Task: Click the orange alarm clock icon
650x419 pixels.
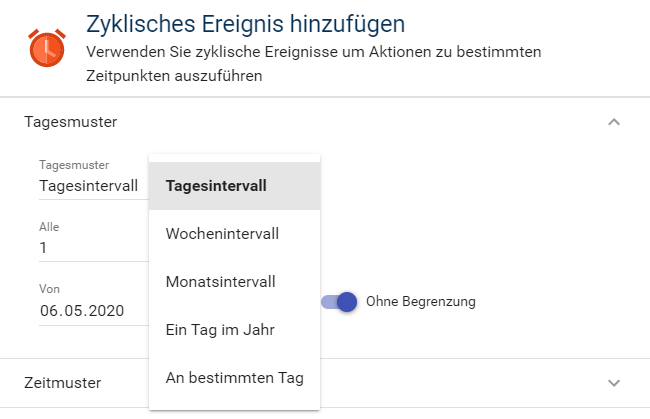Action: [x=46, y=48]
